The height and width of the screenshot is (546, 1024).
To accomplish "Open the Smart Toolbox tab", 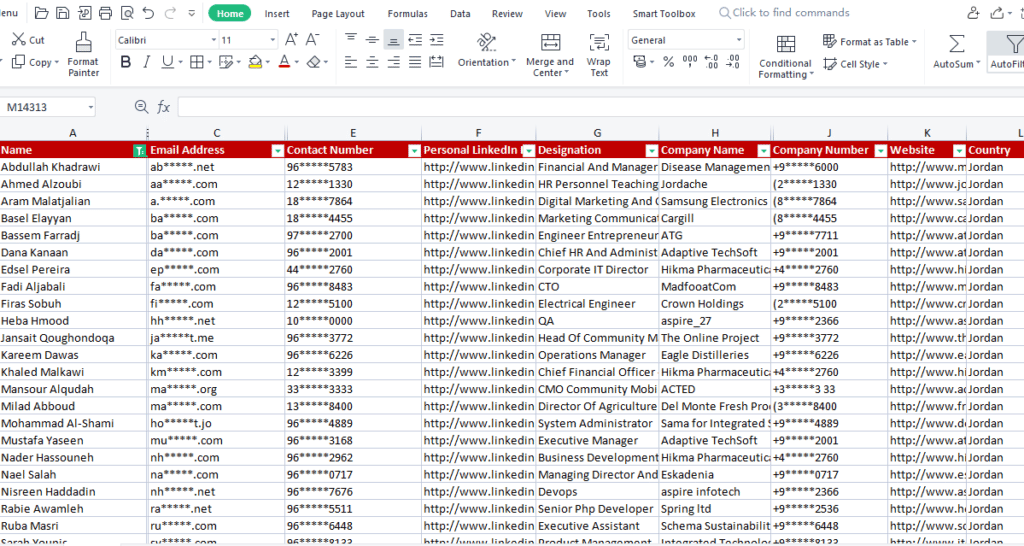I will point(664,13).
